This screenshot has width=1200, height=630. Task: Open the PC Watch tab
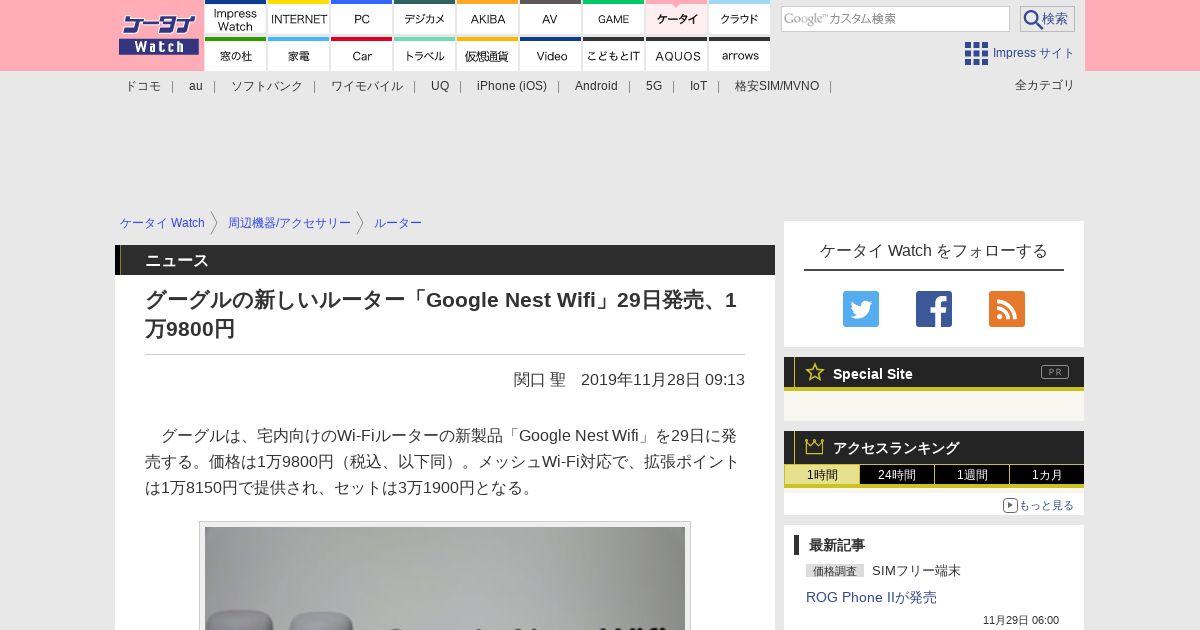[x=362, y=18]
